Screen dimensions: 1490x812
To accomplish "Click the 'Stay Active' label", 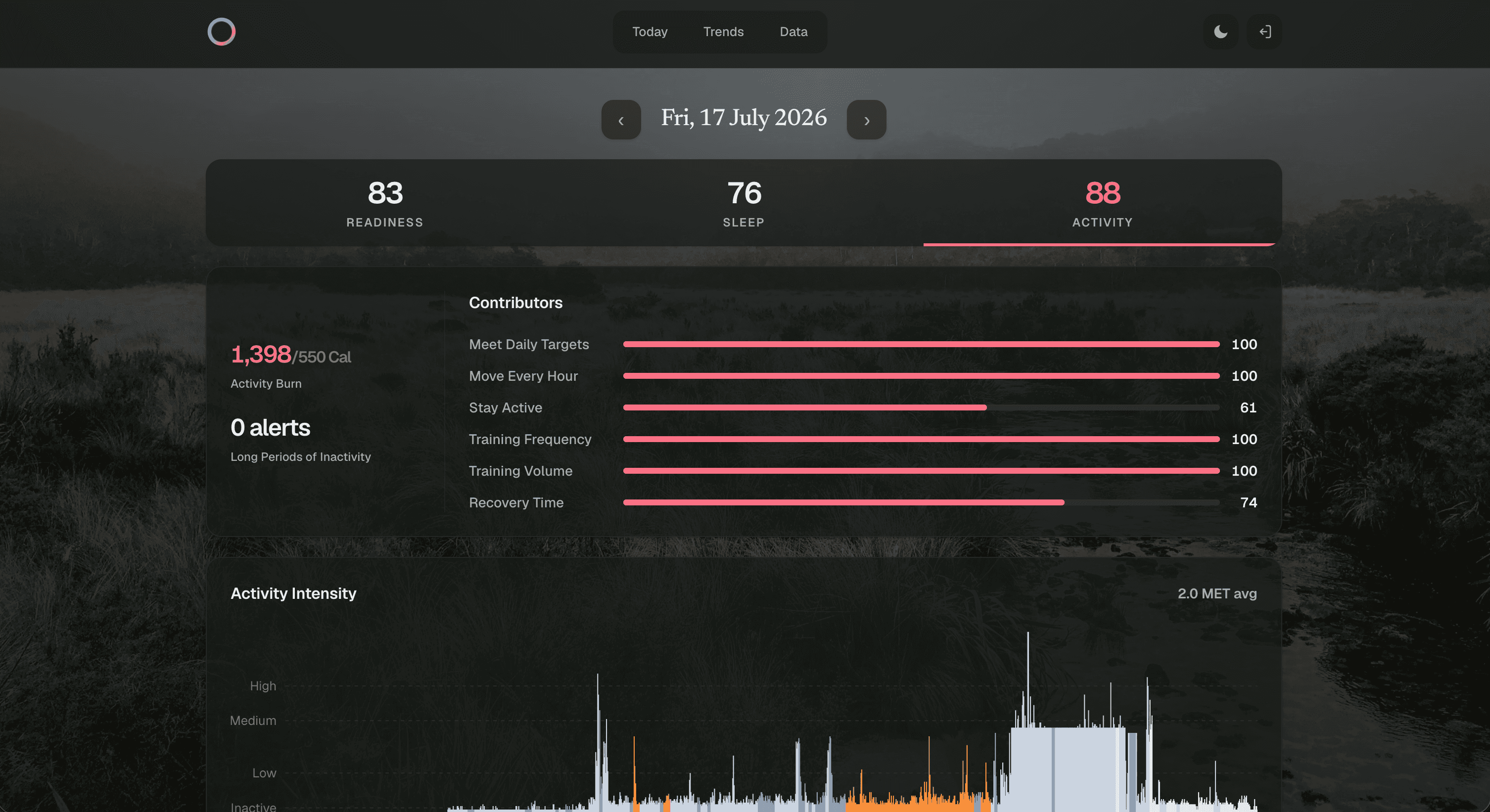I will pyautogui.click(x=506, y=408).
